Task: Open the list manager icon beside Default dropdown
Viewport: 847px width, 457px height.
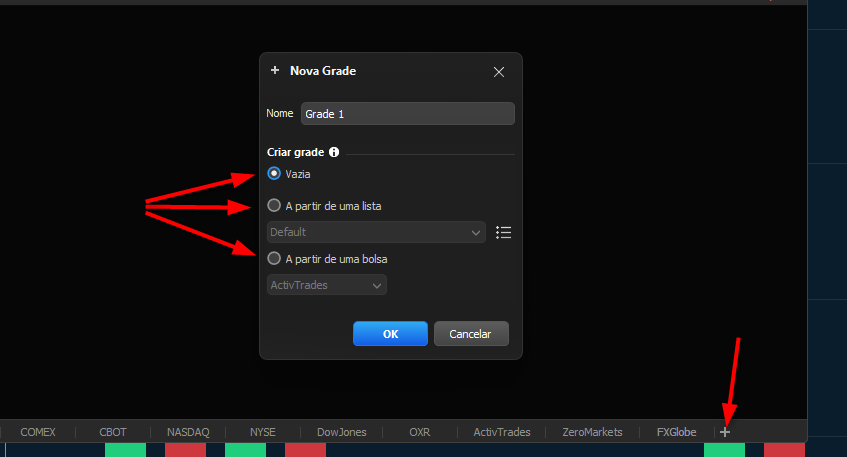Action: 503,232
